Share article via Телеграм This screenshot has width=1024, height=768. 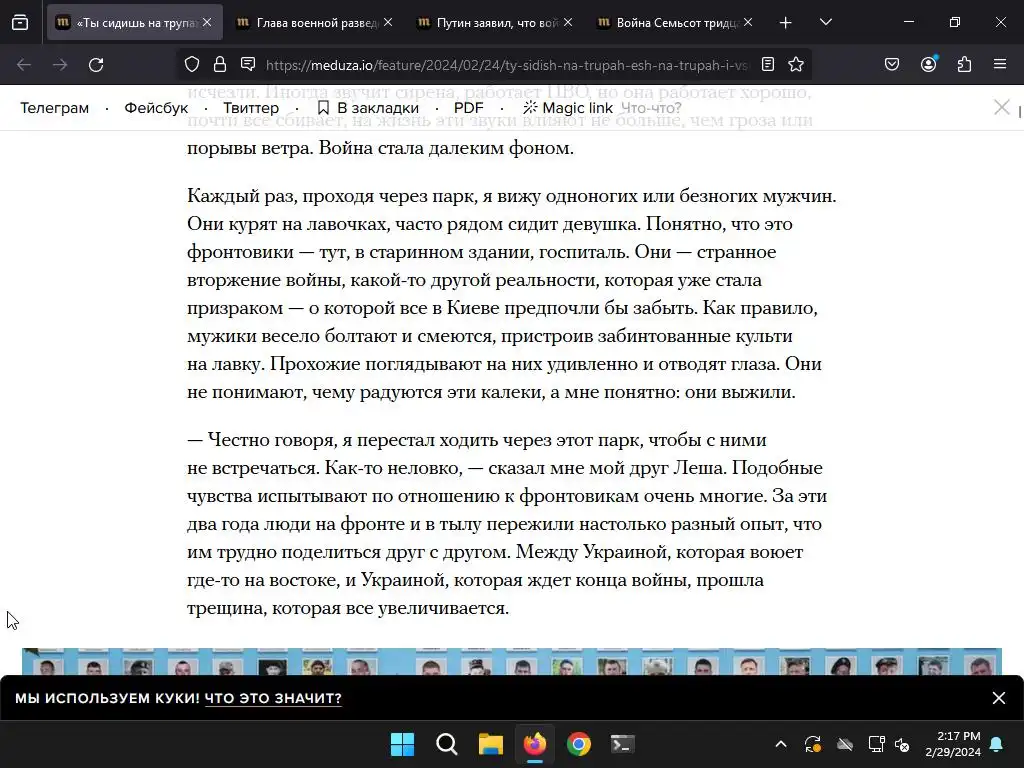(x=54, y=108)
